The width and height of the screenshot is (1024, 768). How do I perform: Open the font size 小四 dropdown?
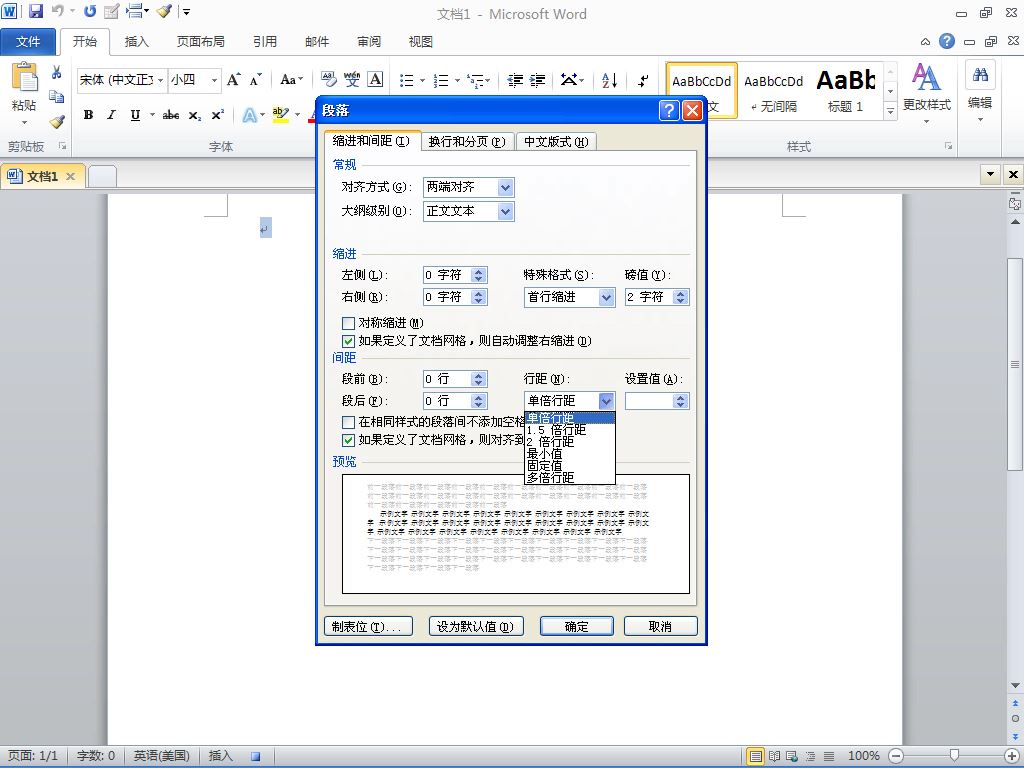click(x=214, y=80)
